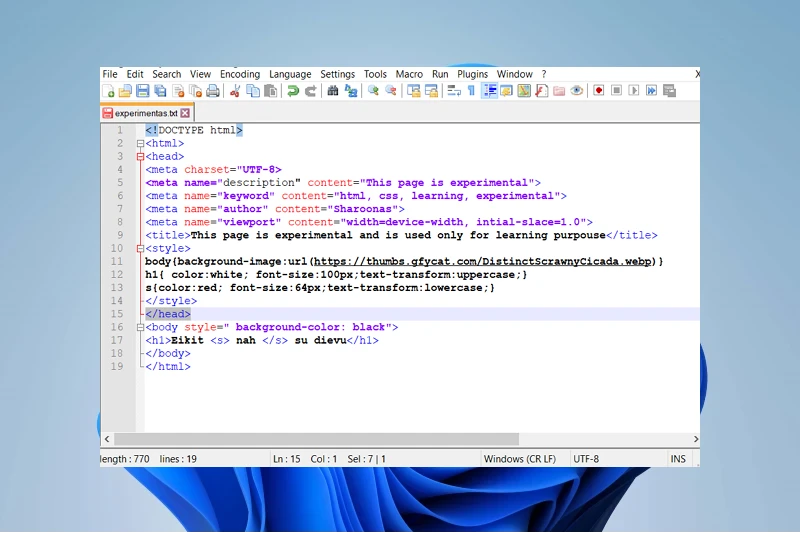
Task: Toggle Synchronize Vertical Scrolling
Action: (x=413, y=91)
